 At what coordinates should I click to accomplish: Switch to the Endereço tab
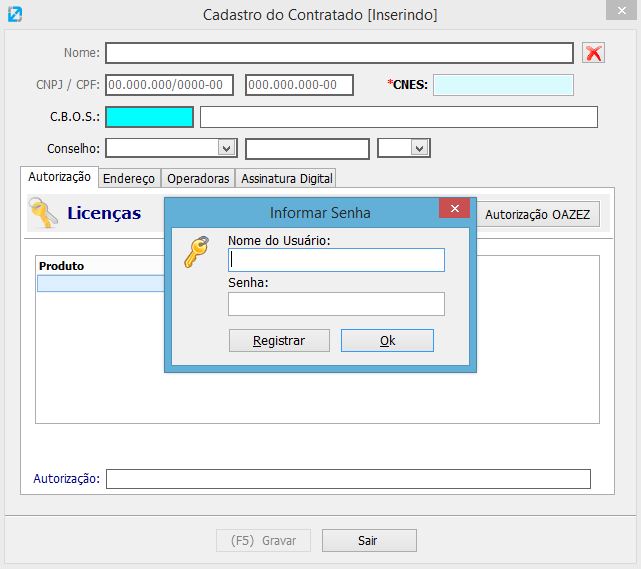129,179
